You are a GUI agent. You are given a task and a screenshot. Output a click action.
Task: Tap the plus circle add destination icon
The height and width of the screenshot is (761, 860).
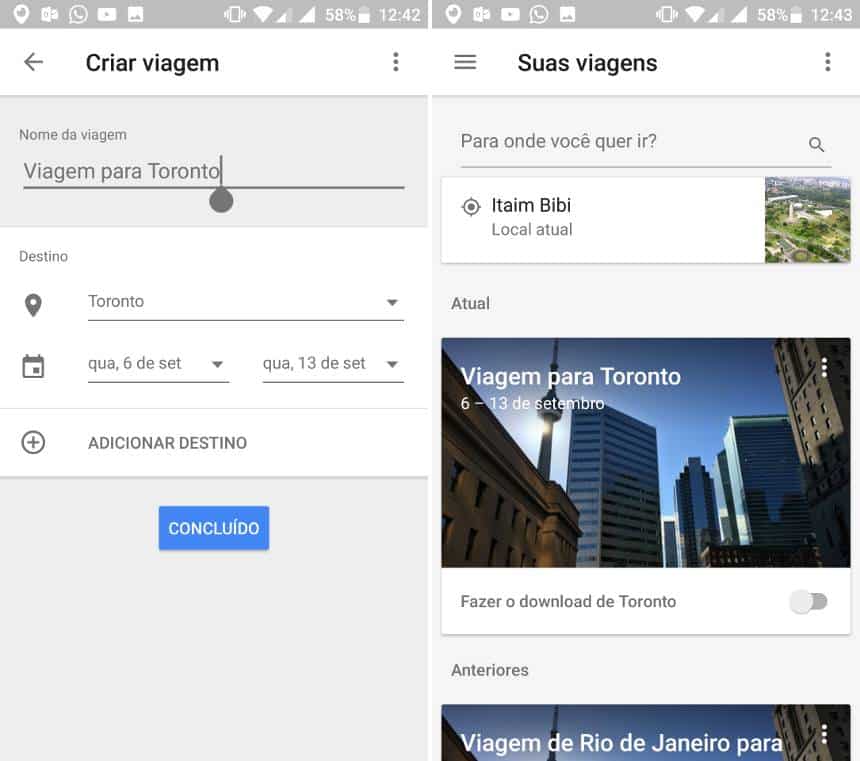pos(33,442)
